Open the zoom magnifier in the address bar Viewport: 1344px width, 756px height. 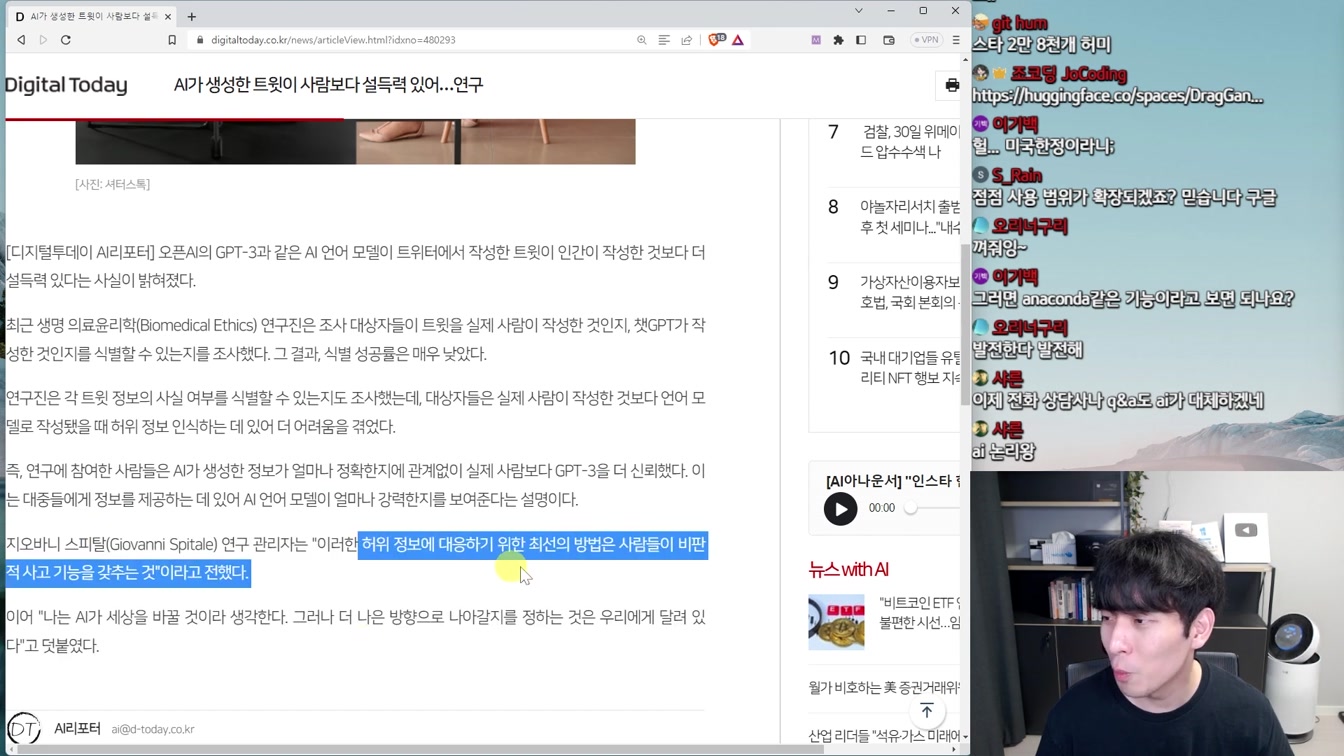(642, 40)
